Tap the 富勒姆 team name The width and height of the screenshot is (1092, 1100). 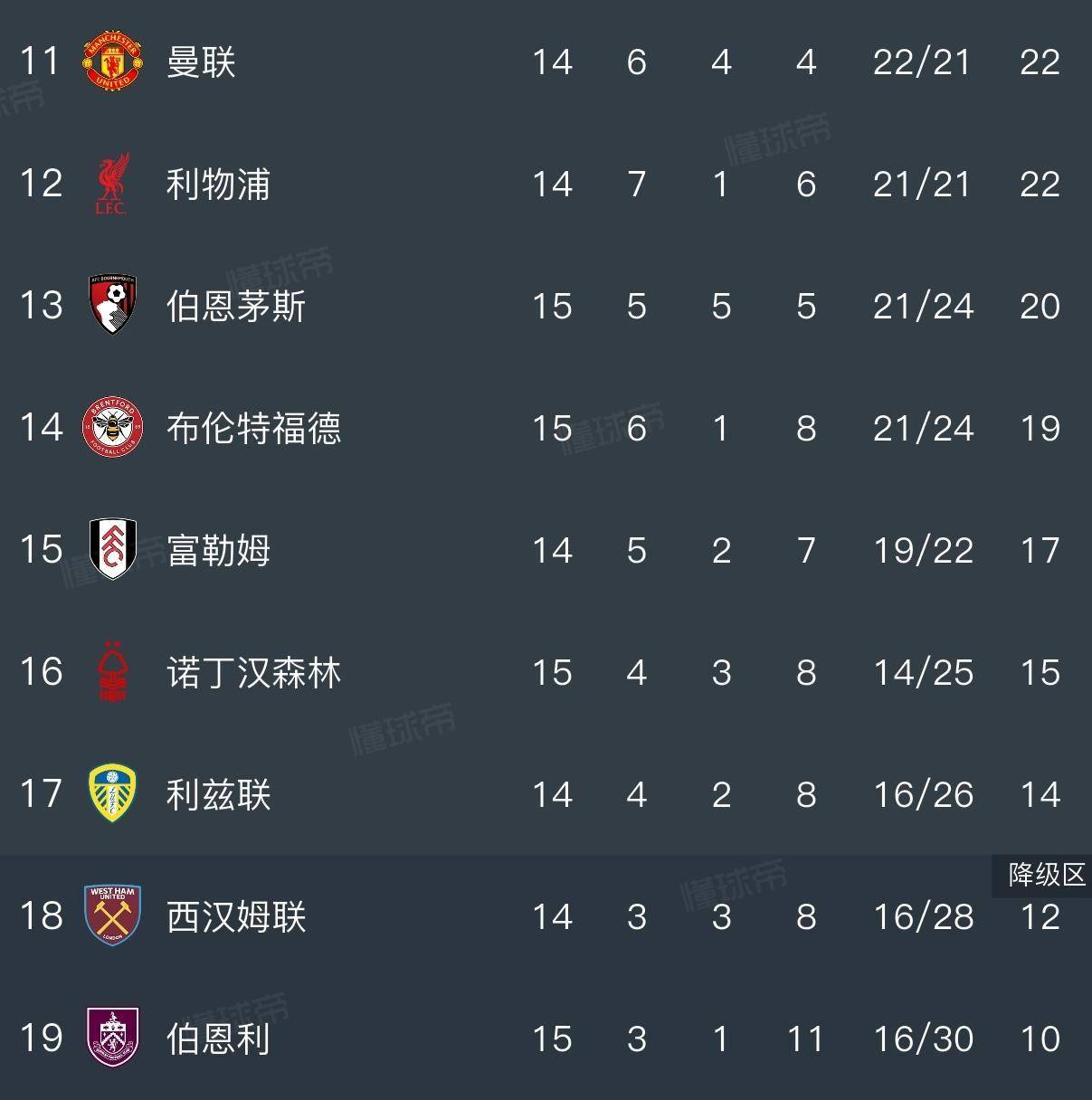[x=218, y=550]
